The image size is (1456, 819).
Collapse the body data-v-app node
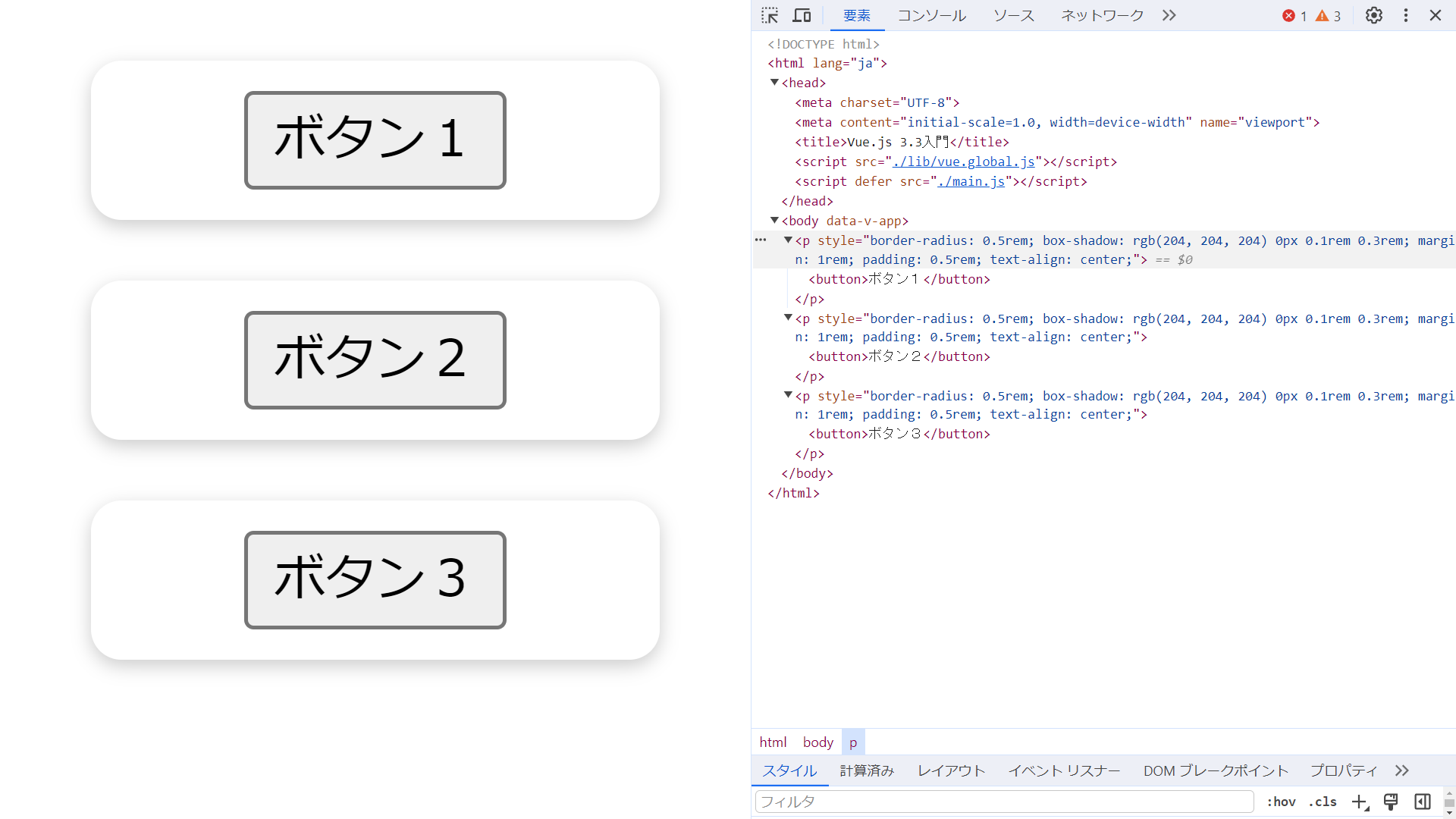point(774,221)
